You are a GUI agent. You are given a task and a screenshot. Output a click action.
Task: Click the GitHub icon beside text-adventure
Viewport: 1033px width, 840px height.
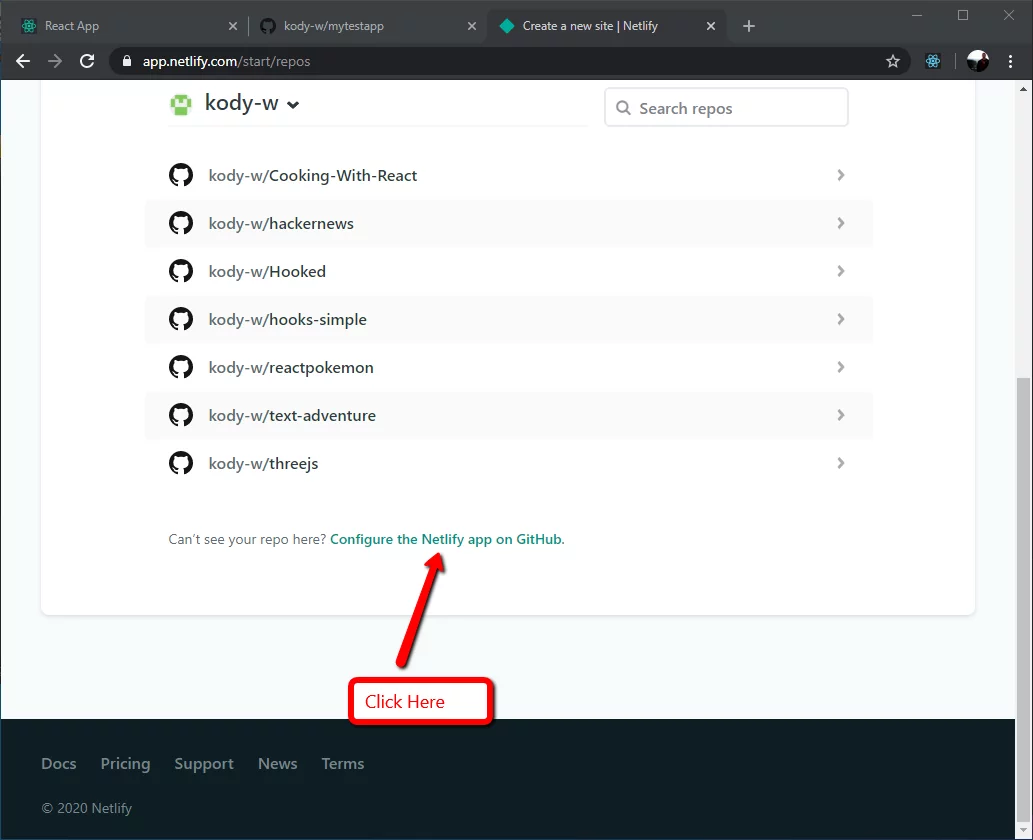[x=181, y=415]
